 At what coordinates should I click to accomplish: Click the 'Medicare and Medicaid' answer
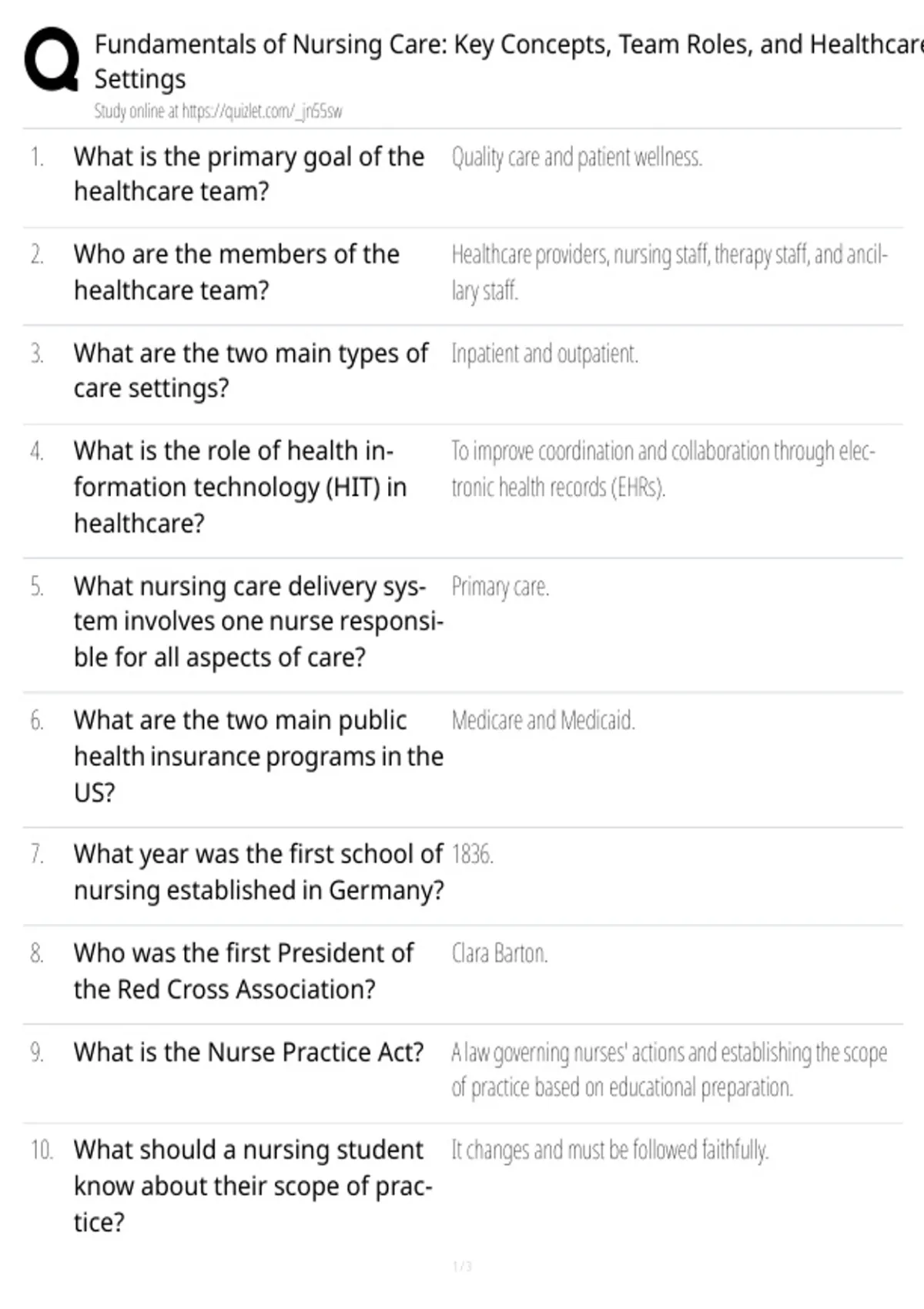click(543, 721)
